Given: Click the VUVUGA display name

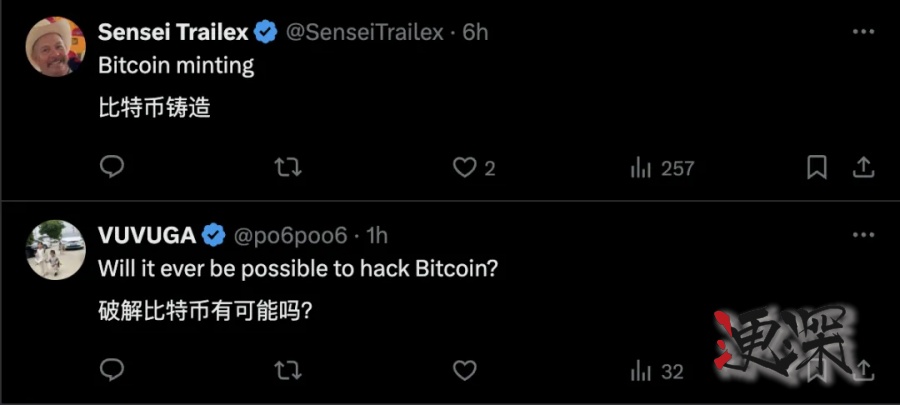Looking at the screenshot, I should (x=147, y=236).
